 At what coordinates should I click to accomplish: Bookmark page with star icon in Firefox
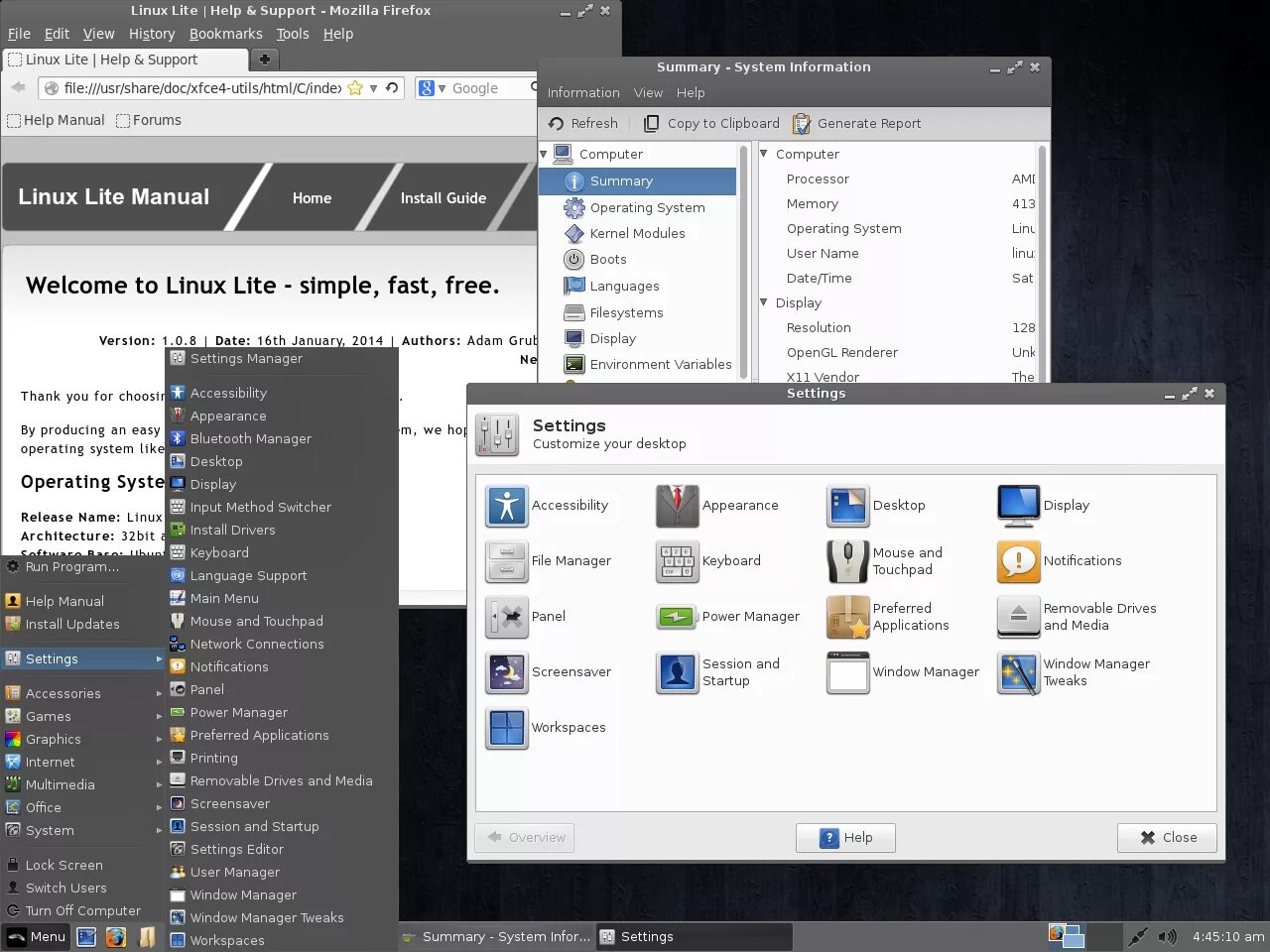point(355,88)
